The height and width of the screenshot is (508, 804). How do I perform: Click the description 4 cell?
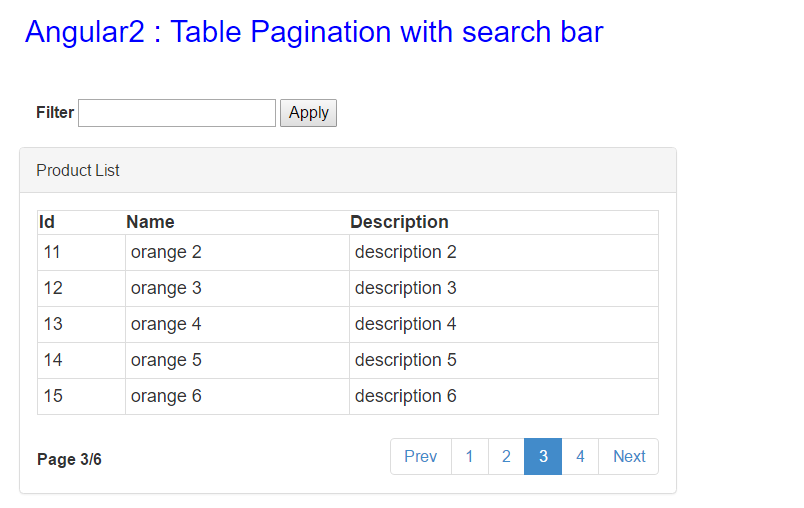click(504, 324)
